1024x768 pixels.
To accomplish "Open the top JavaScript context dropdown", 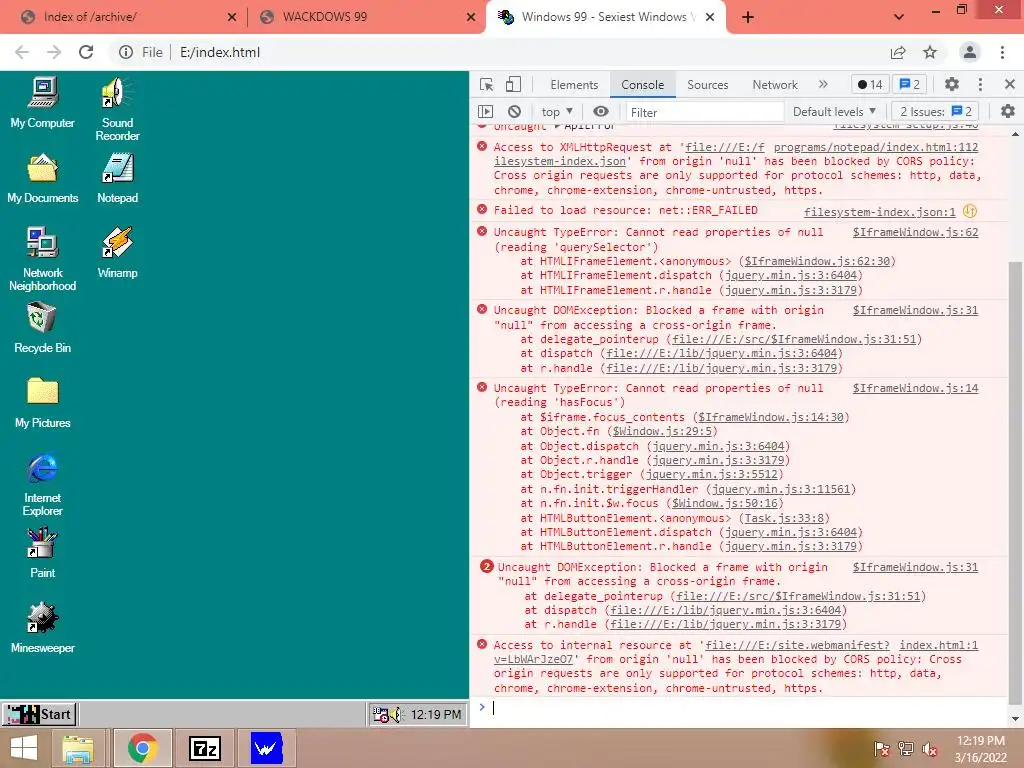I will coord(557,112).
